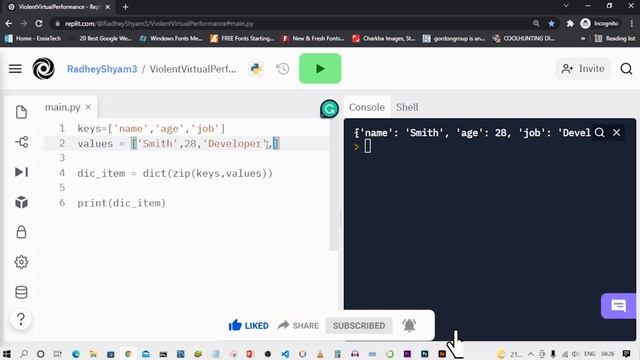Open the Settings gear icon

[x=21, y=262]
